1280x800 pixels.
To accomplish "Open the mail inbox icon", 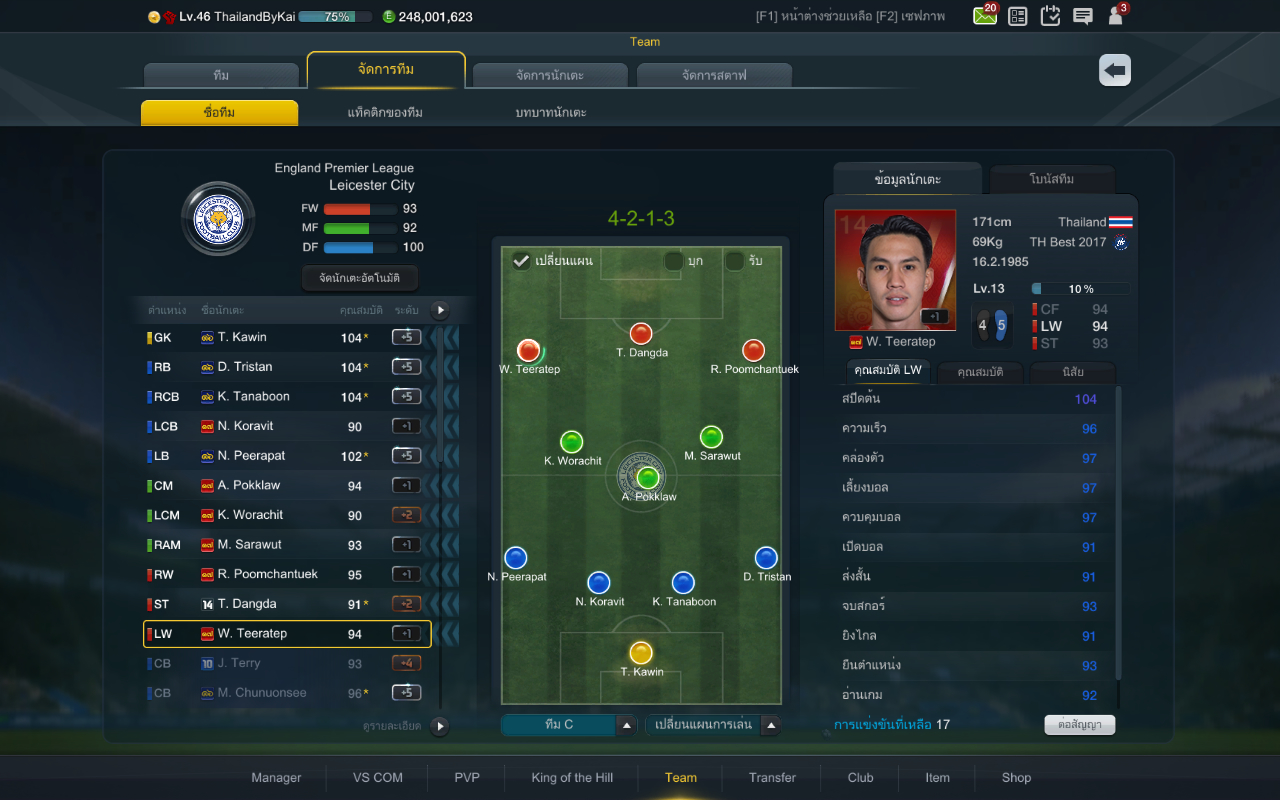I will 984,16.
